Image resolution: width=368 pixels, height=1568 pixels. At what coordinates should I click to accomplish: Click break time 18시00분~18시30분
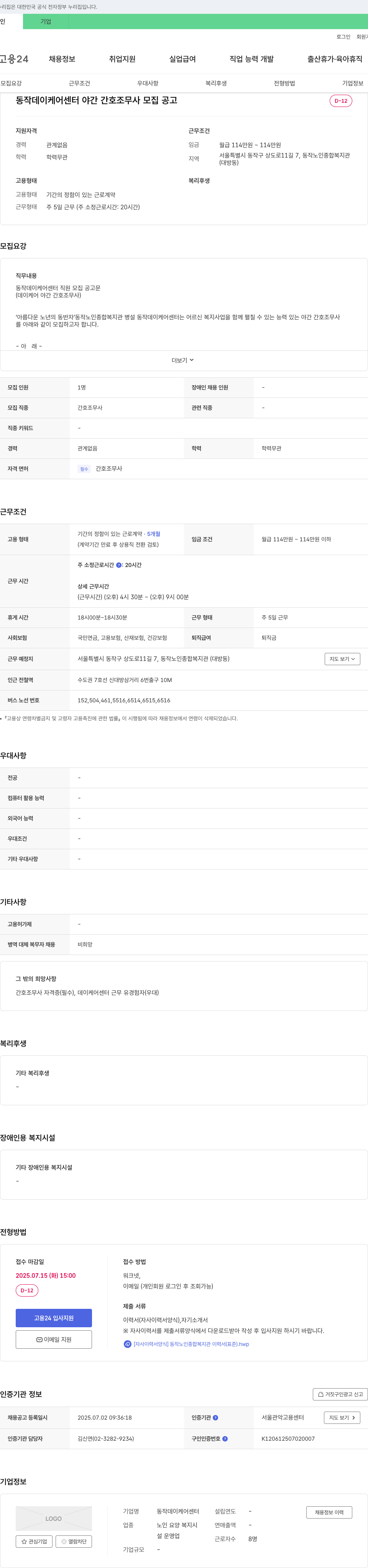(102, 618)
